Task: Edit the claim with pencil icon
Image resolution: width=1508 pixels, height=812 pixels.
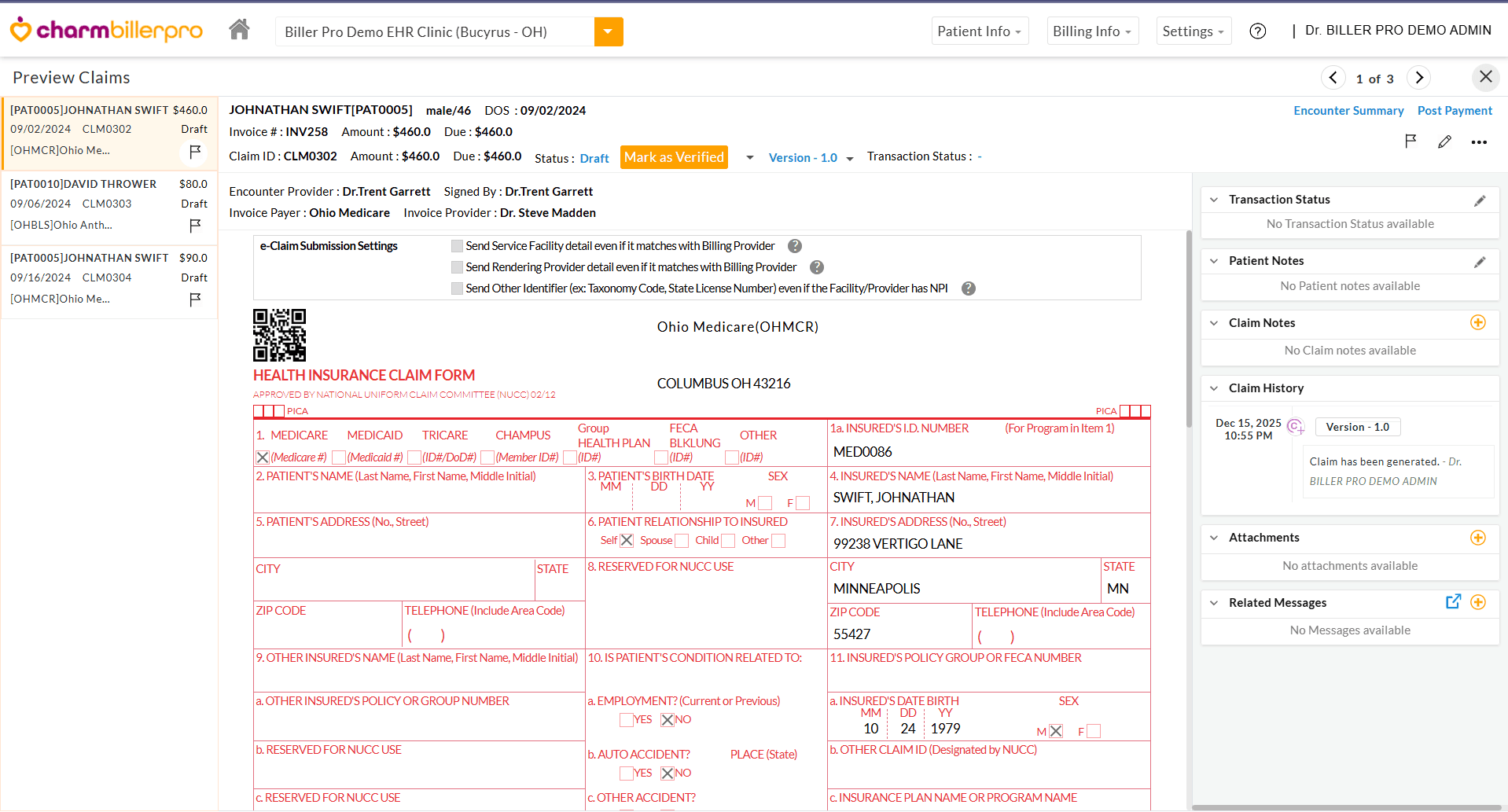Action: [1444, 141]
